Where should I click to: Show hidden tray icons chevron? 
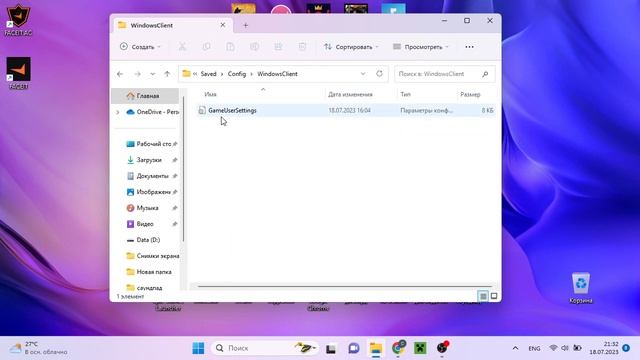[x=515, y=348]
